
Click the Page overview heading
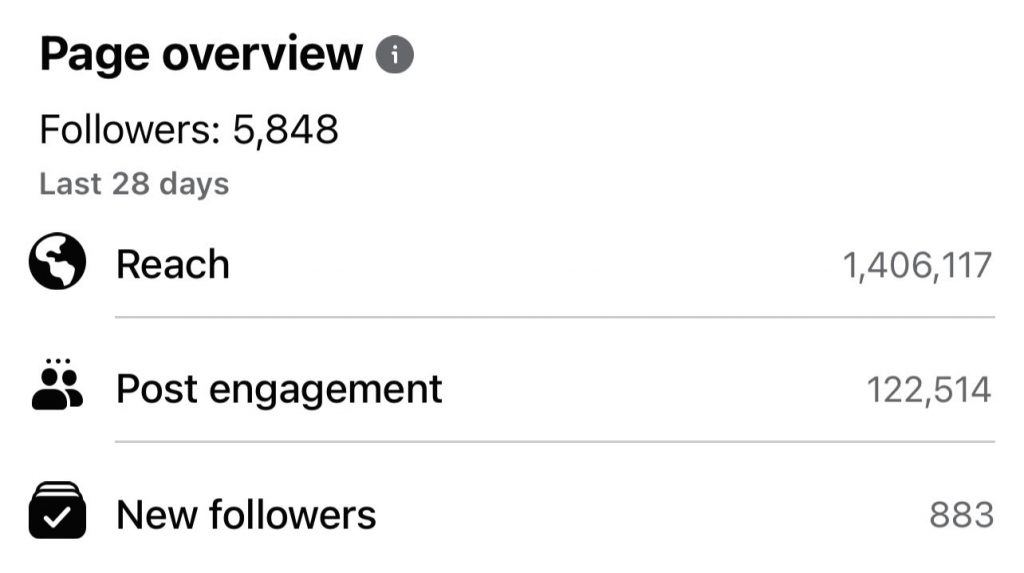201,55
